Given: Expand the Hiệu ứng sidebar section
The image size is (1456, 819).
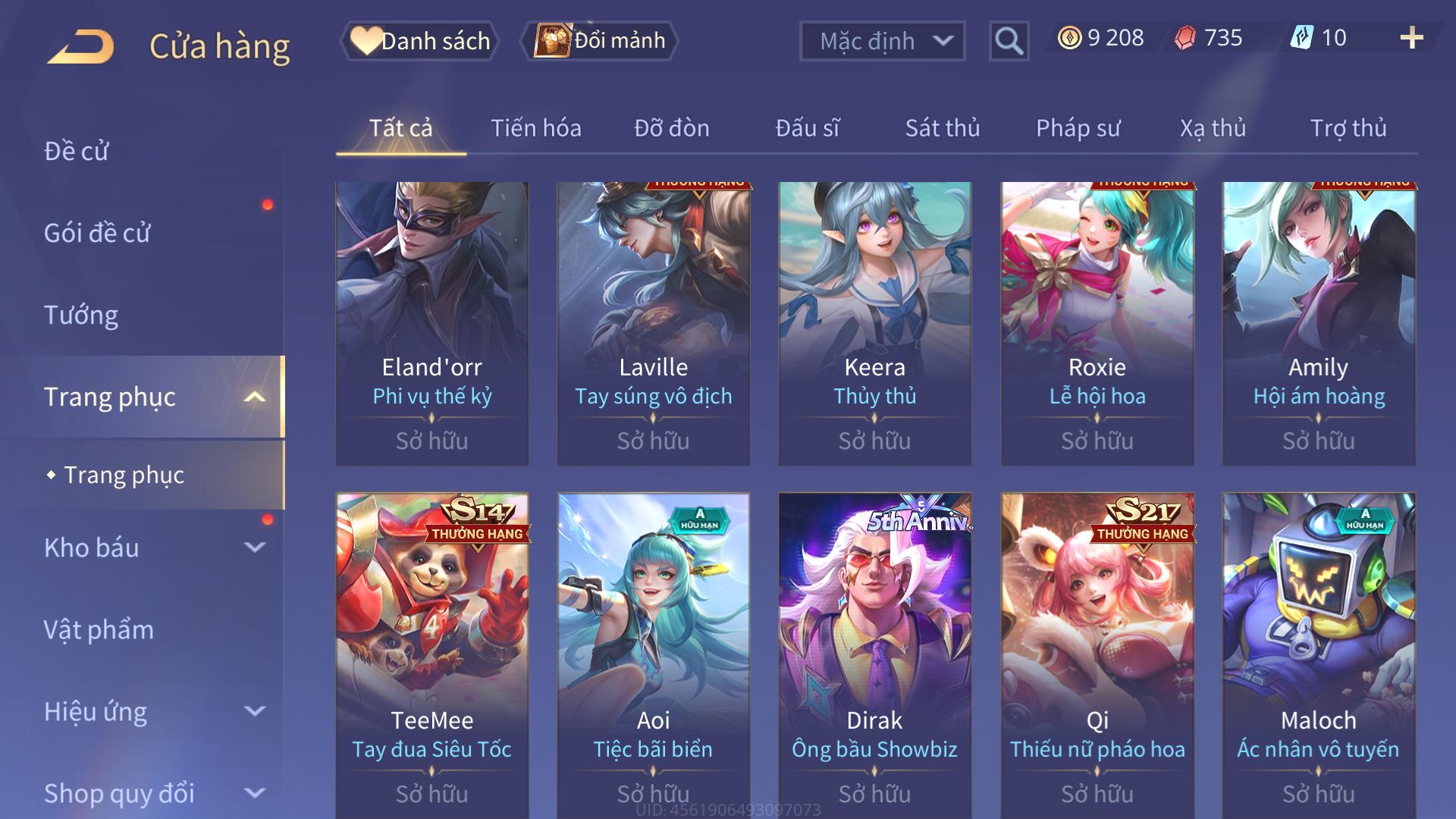Looking at the screenshot, I should tap(256, 711).
